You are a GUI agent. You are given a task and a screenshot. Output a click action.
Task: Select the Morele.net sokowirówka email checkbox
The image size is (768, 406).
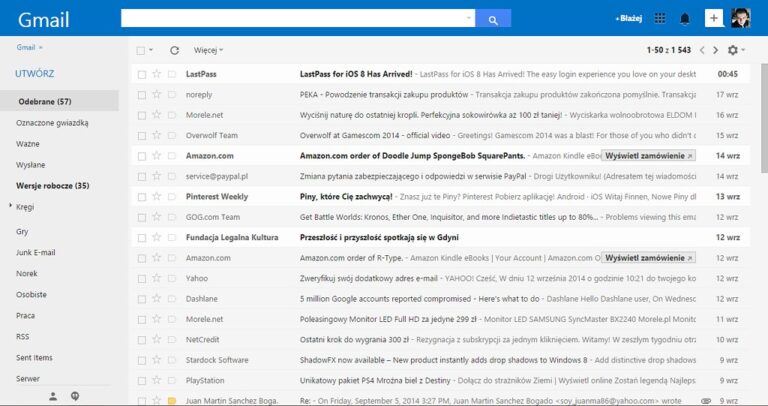coord(142,115)
